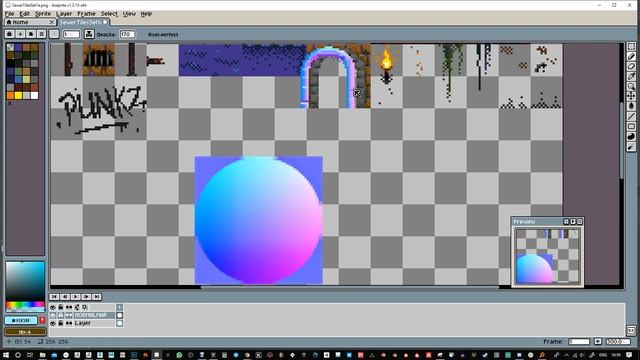
Task: Go to the first frame
Action: [x=55, y=297]
